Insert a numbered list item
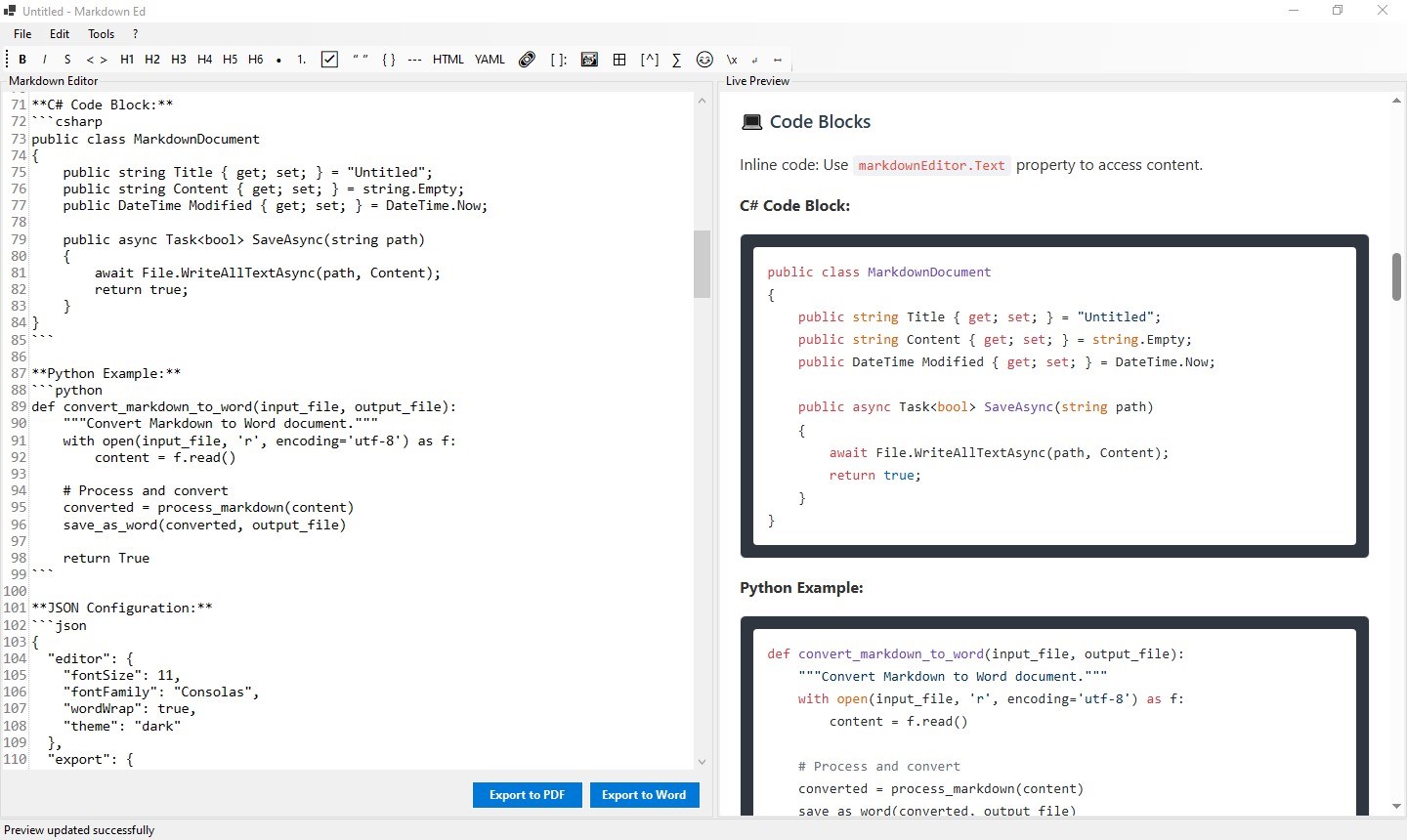 [302, 60]
